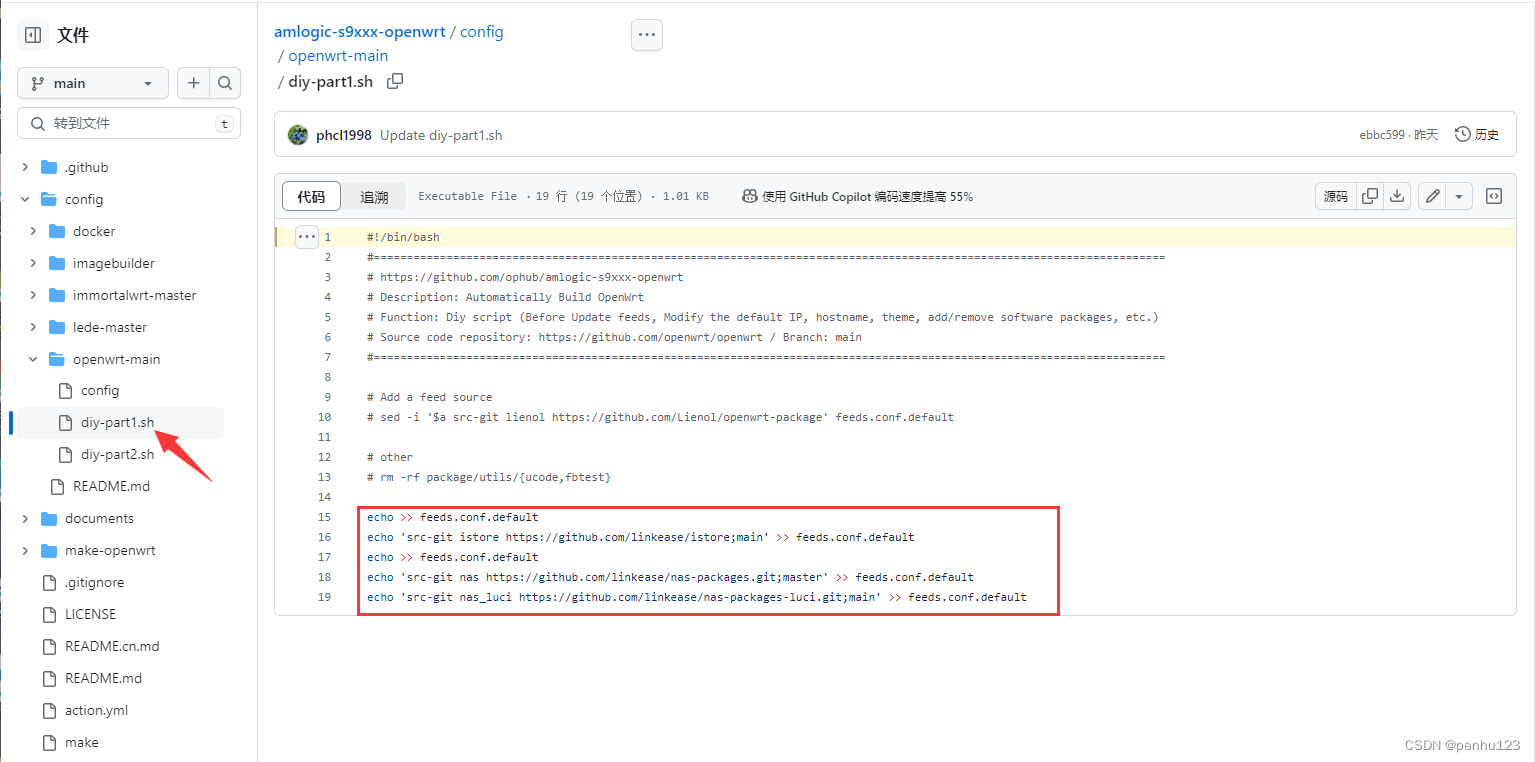Open the more options ellipsis button at top
Viewport: 1535px width, 762px height.
[647, 34]
